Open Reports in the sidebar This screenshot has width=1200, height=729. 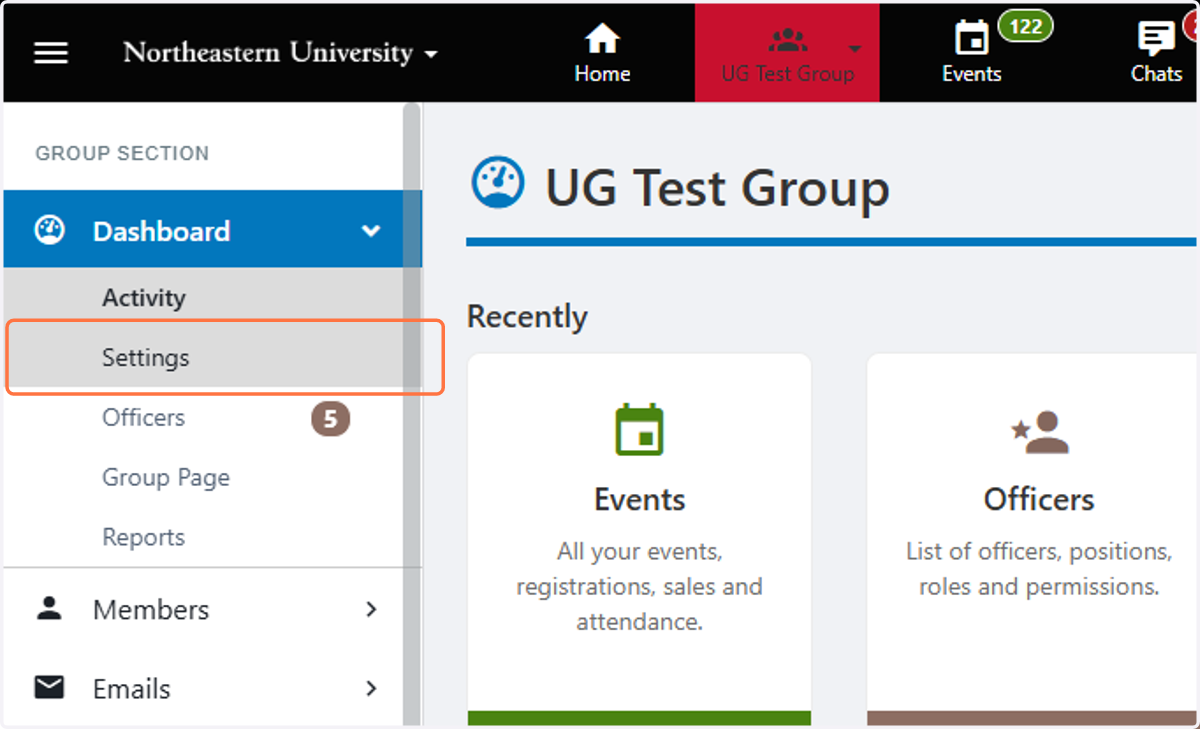(143, 537)
